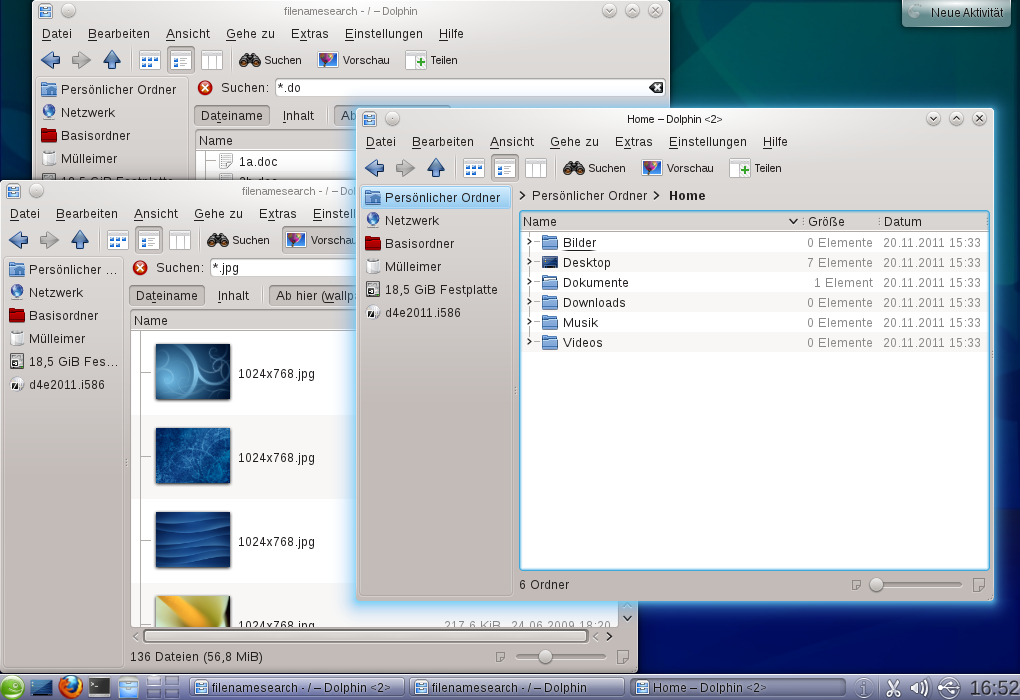Open the openSUSE application launcher

tap(12, 688)
